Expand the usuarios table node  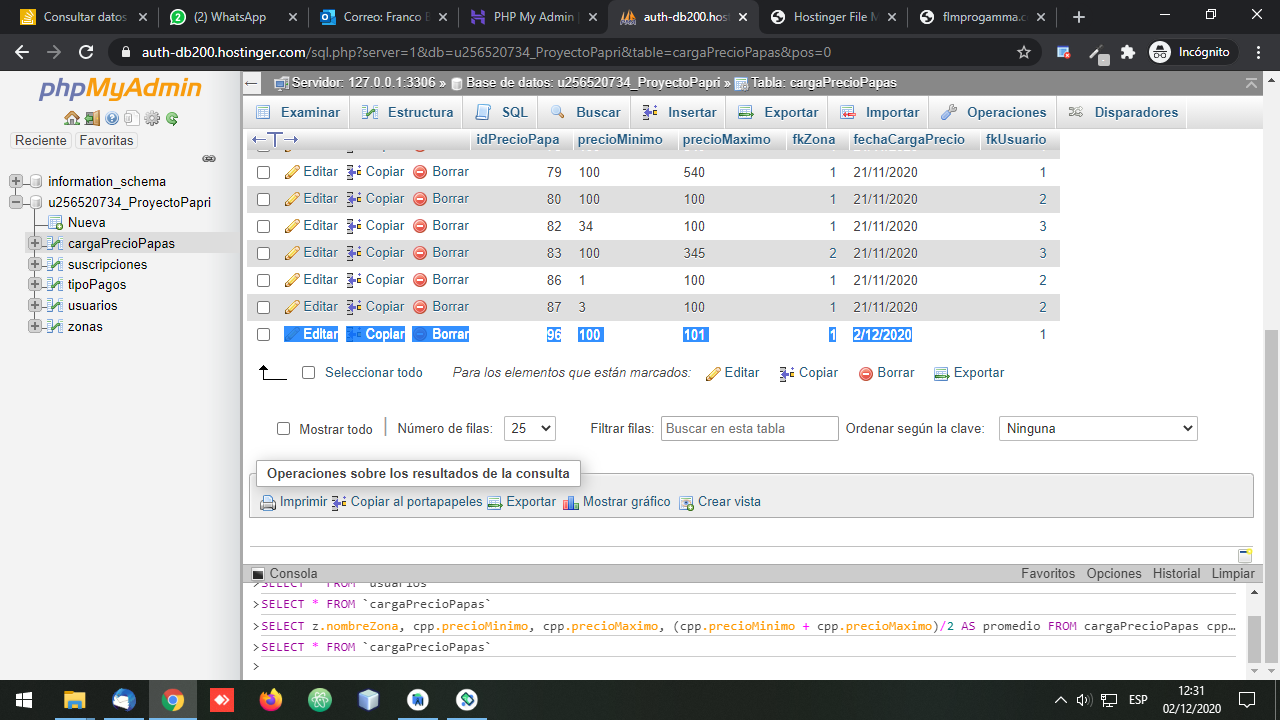pyautogui.click(x=35, y=306)
